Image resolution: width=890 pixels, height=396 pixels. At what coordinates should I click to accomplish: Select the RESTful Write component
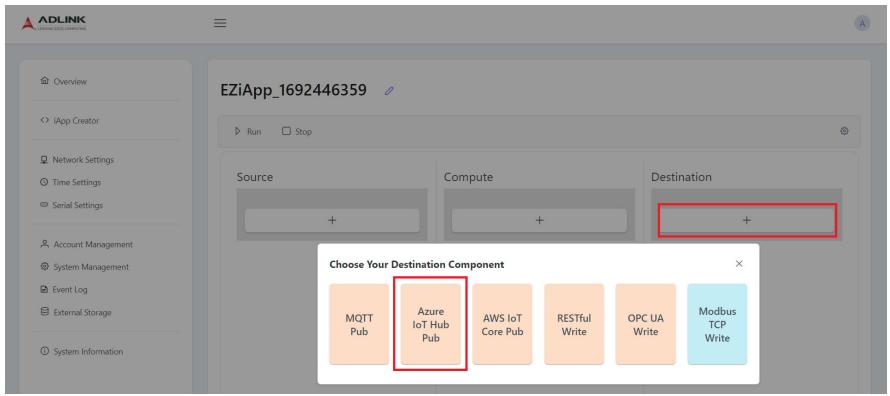(x=574, y=325)
